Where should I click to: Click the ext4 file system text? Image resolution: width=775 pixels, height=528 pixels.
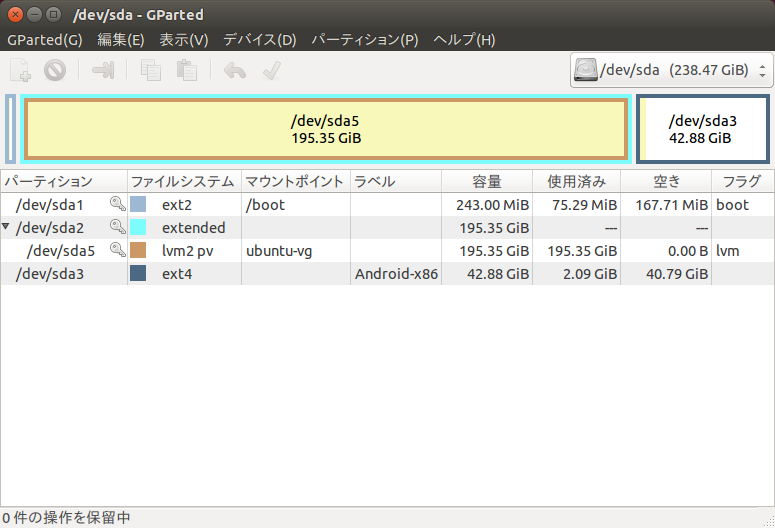pos(176,274)
